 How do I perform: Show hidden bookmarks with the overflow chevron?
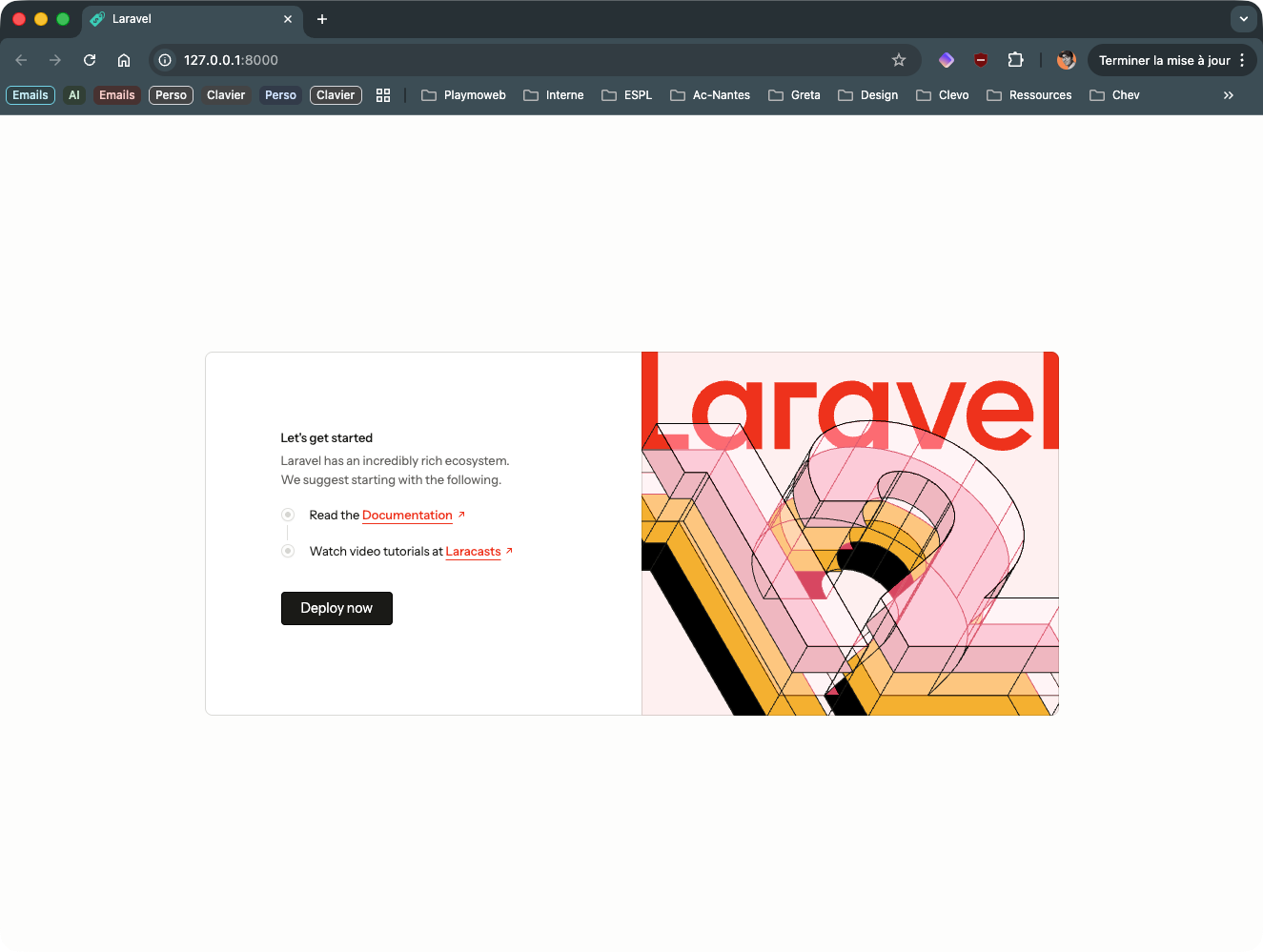pyautogui.click(x=1229, y=94)
